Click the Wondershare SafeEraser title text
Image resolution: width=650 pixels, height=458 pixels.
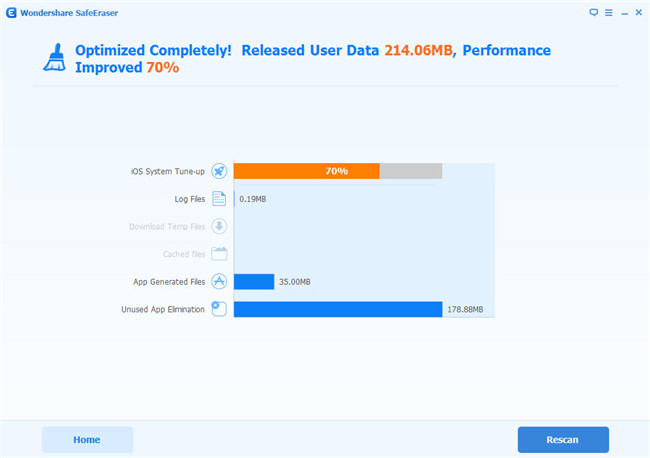pos(69,13)
